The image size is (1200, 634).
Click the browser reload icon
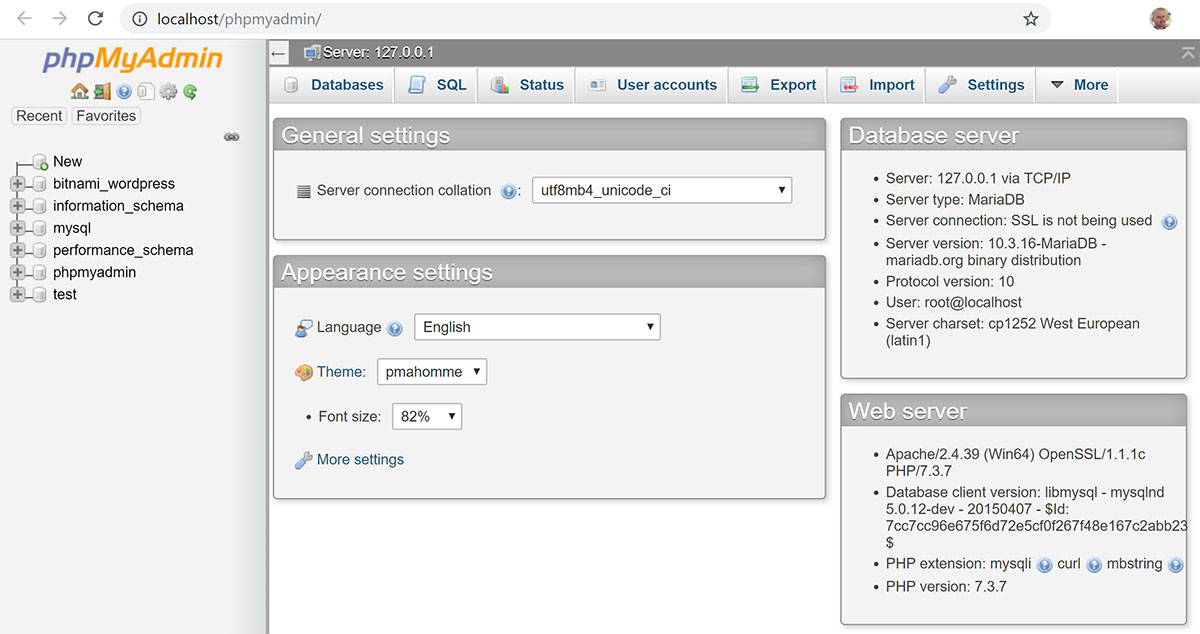95,19
